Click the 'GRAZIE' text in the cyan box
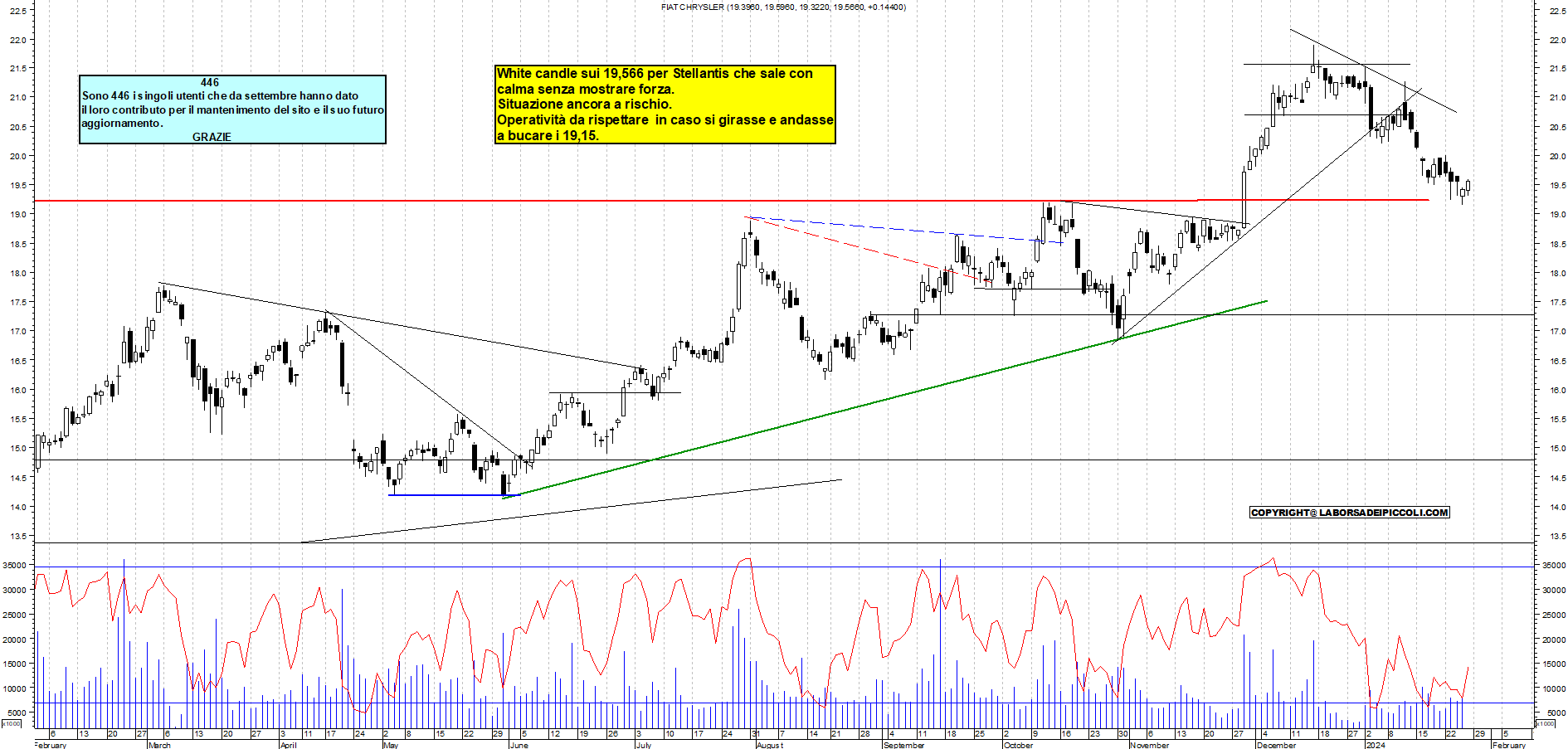This screenshot has height=749, width=1568. pos(212,137)
